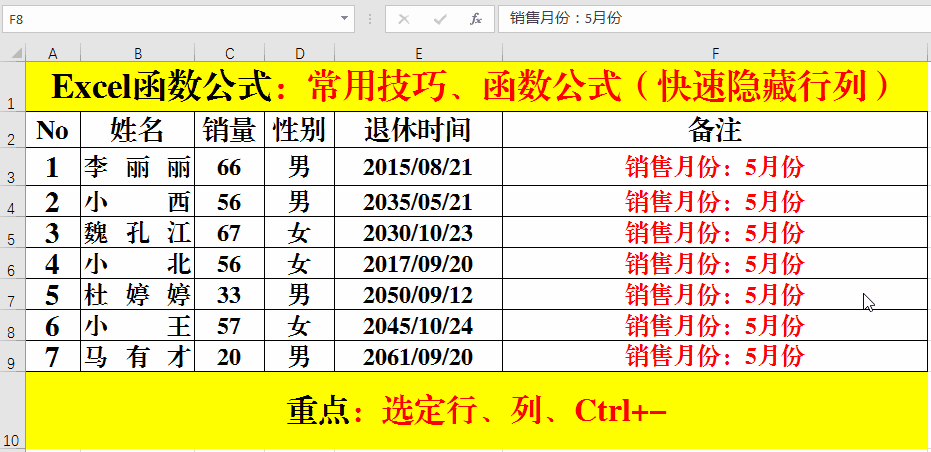Click the formula bar options dots handle
Image resolution: width=931 pixels, height=452 pixels.
click(370, 19)
